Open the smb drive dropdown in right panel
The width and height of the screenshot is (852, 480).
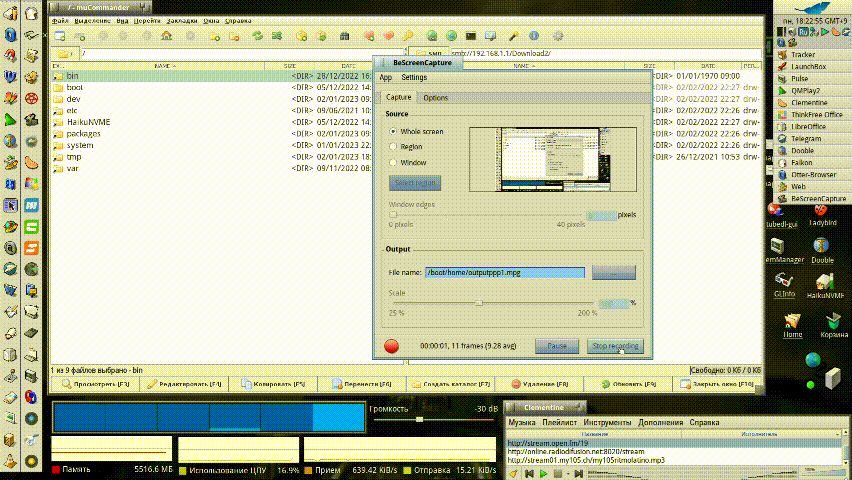429,53
